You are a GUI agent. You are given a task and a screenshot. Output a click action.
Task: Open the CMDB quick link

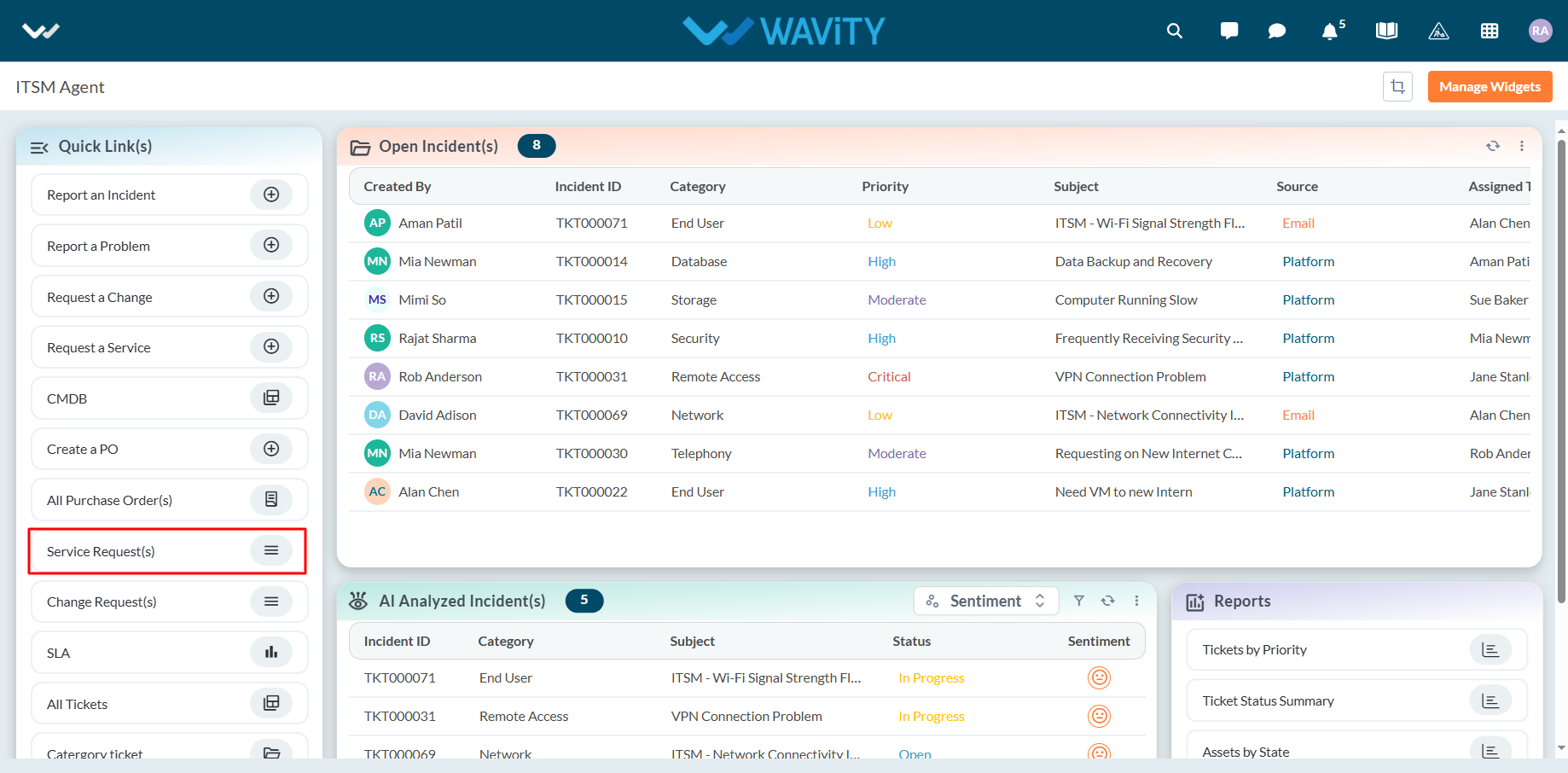169,398
